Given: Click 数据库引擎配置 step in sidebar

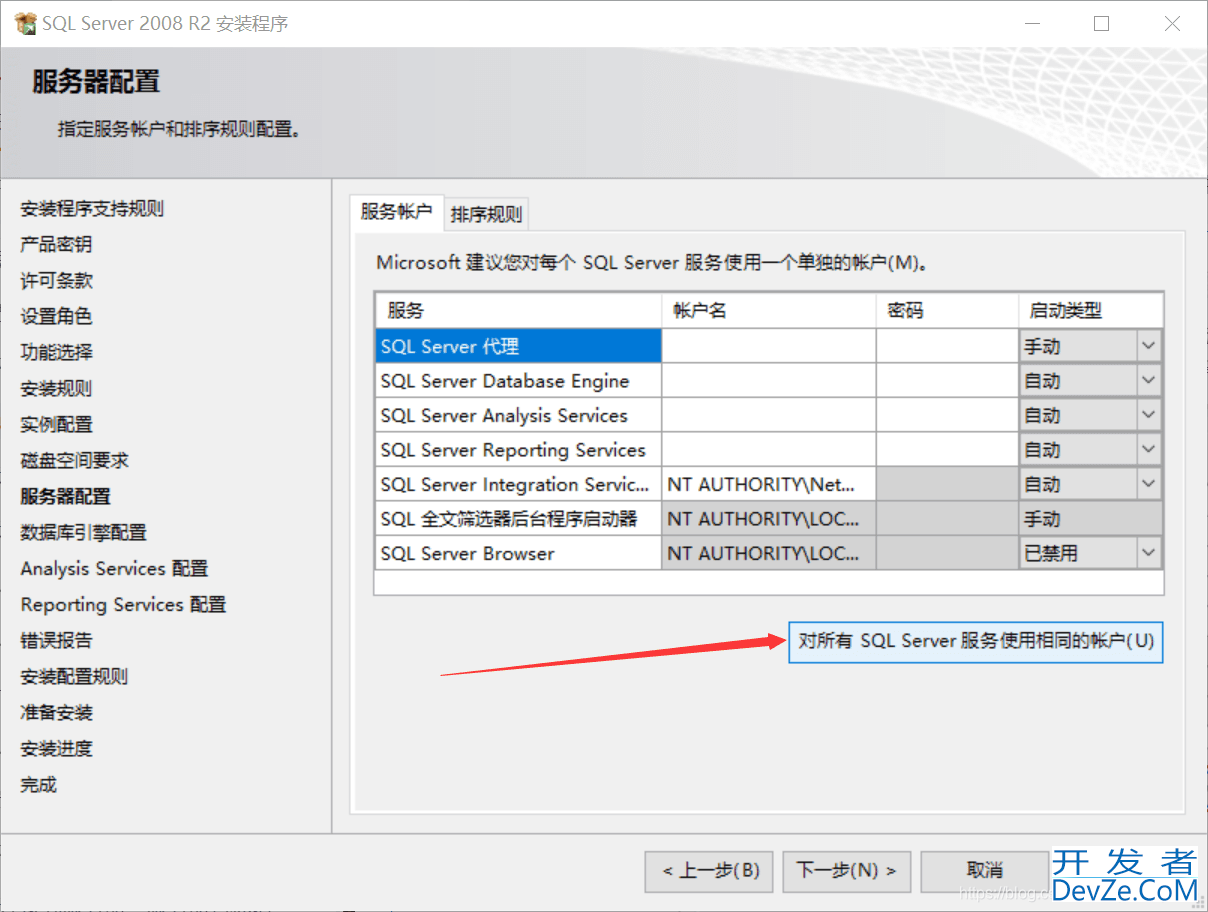Looking at the screenshot, I should tap(83, 533).
